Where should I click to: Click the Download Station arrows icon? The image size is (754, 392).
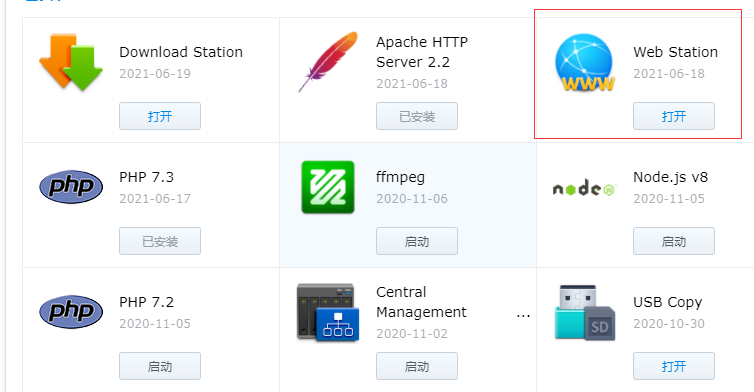tap(71, 62)
